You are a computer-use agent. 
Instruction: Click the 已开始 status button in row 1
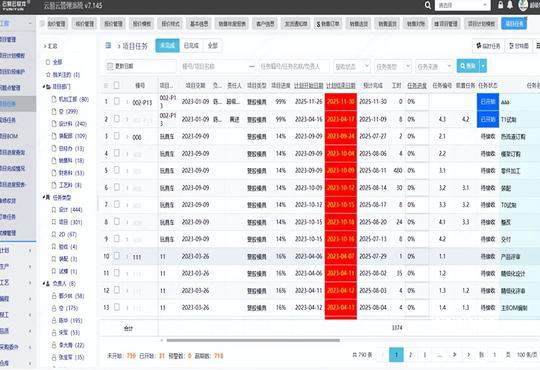(488, 102)
